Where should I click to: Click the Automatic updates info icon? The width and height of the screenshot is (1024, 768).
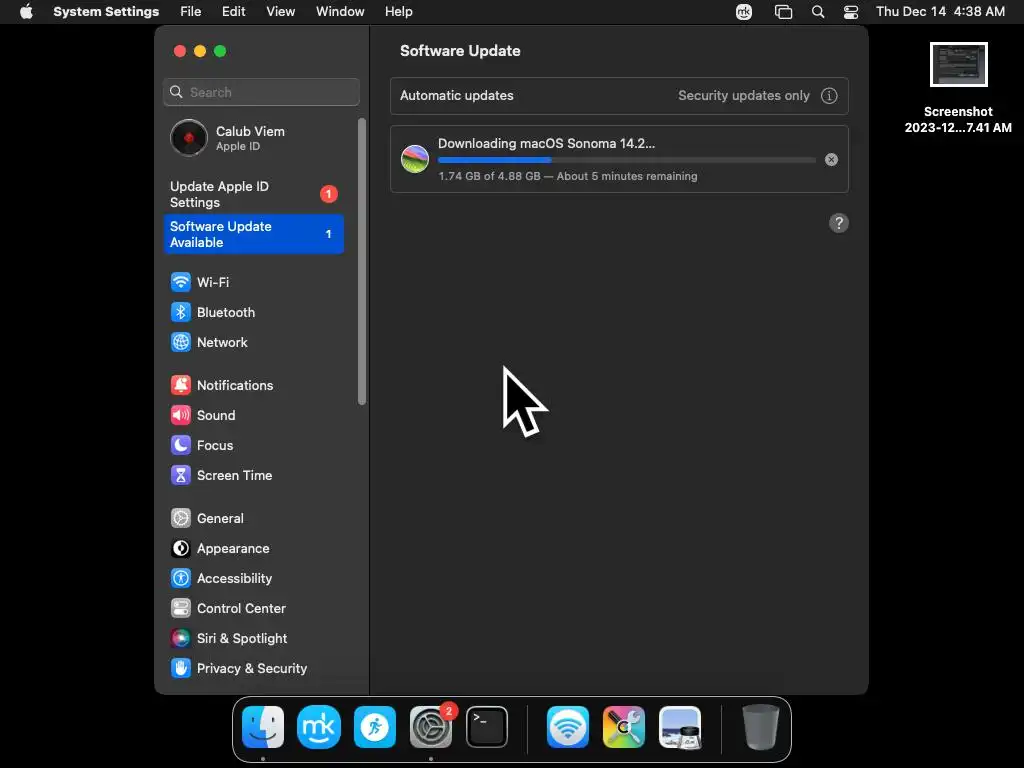(x=829, y=96)
